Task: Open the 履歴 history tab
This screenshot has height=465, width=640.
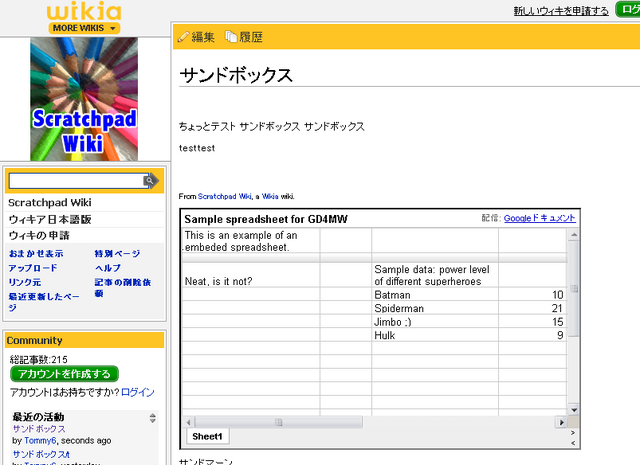Action: [x=251, y=37]
